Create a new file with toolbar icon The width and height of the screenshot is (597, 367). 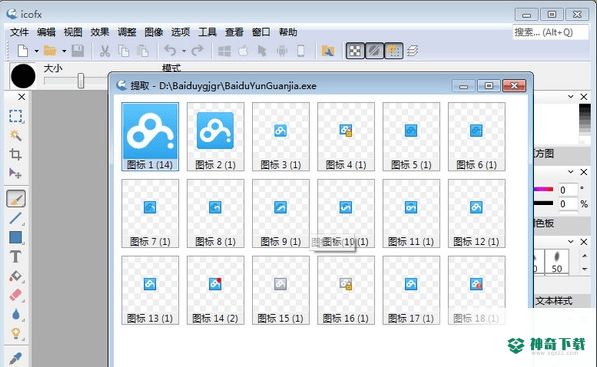point(23,51)
